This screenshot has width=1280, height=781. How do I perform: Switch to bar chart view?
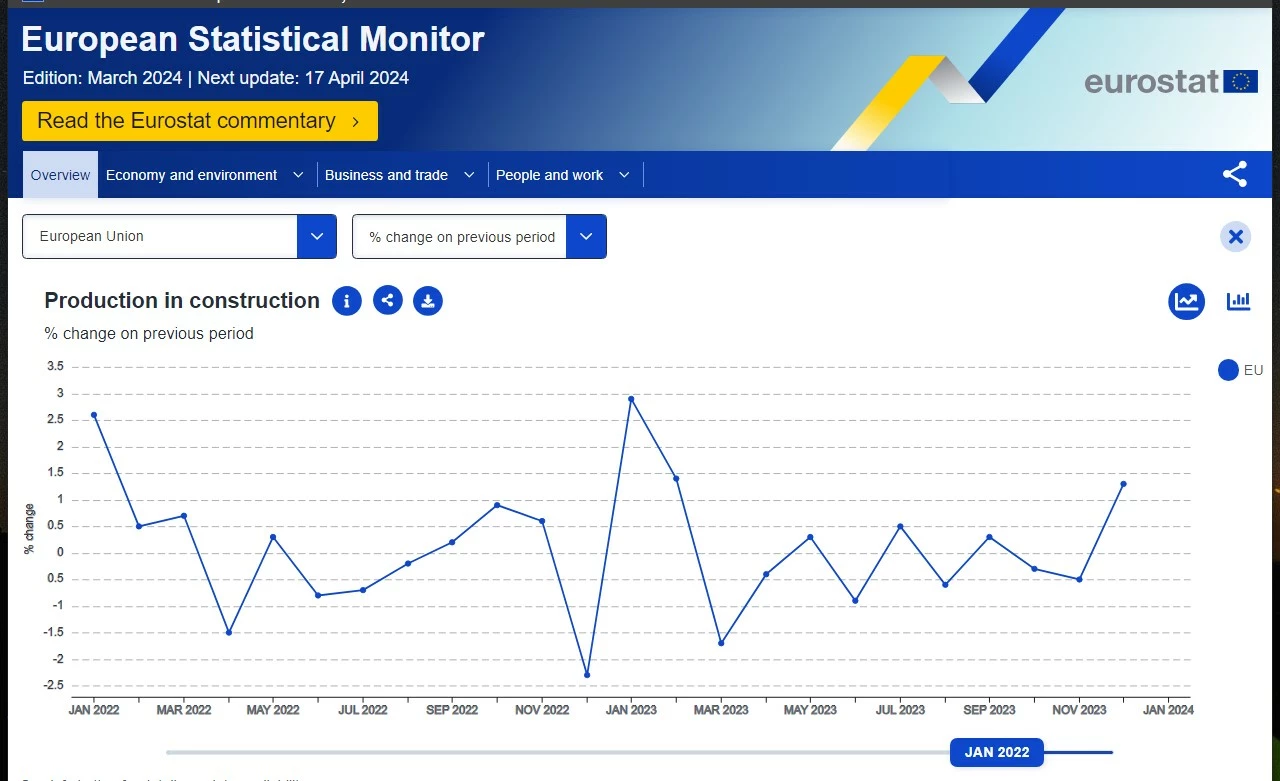click(x=1239, y=301)
